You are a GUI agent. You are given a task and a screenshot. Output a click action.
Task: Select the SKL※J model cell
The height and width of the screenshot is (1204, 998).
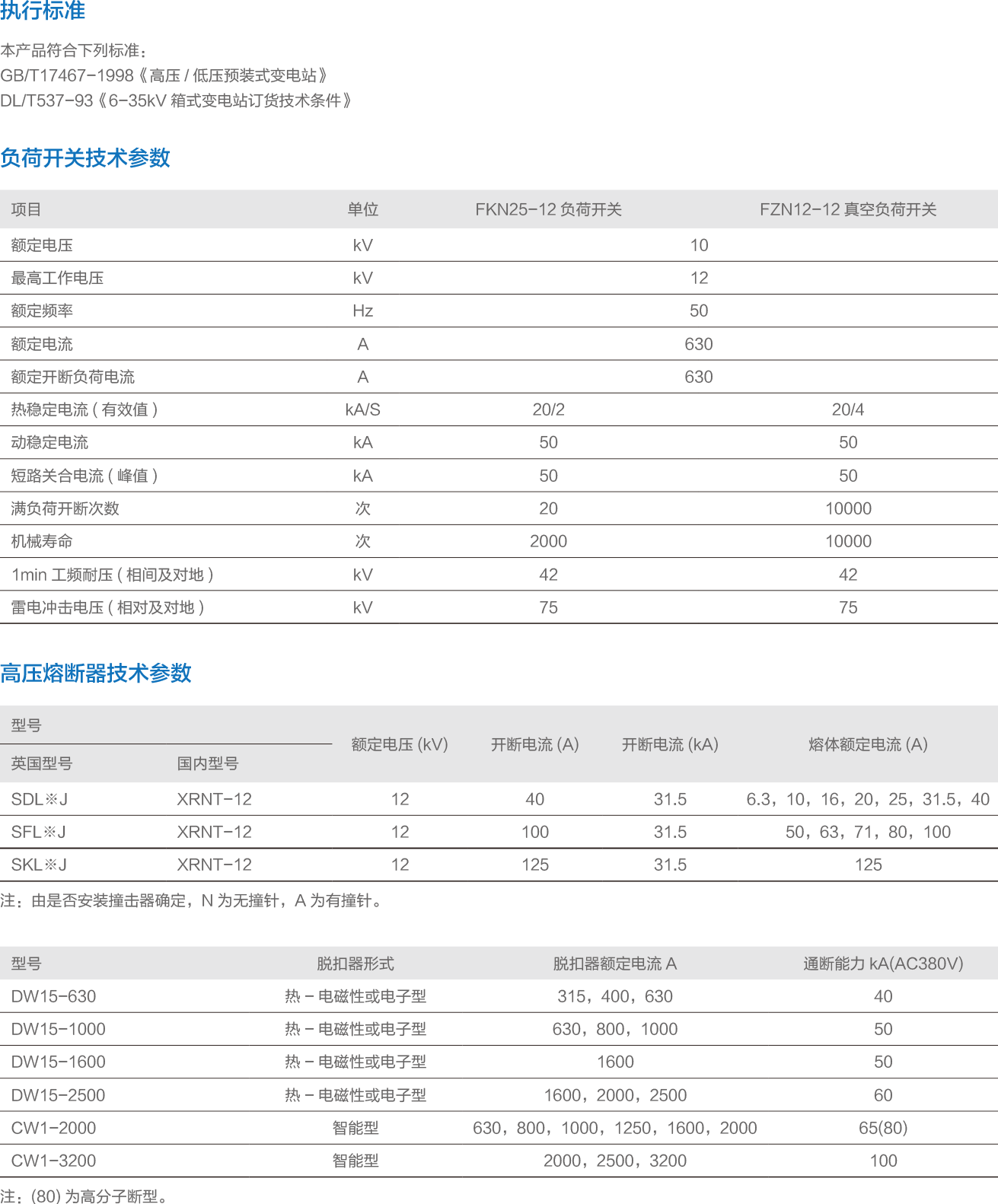[40, 865]
